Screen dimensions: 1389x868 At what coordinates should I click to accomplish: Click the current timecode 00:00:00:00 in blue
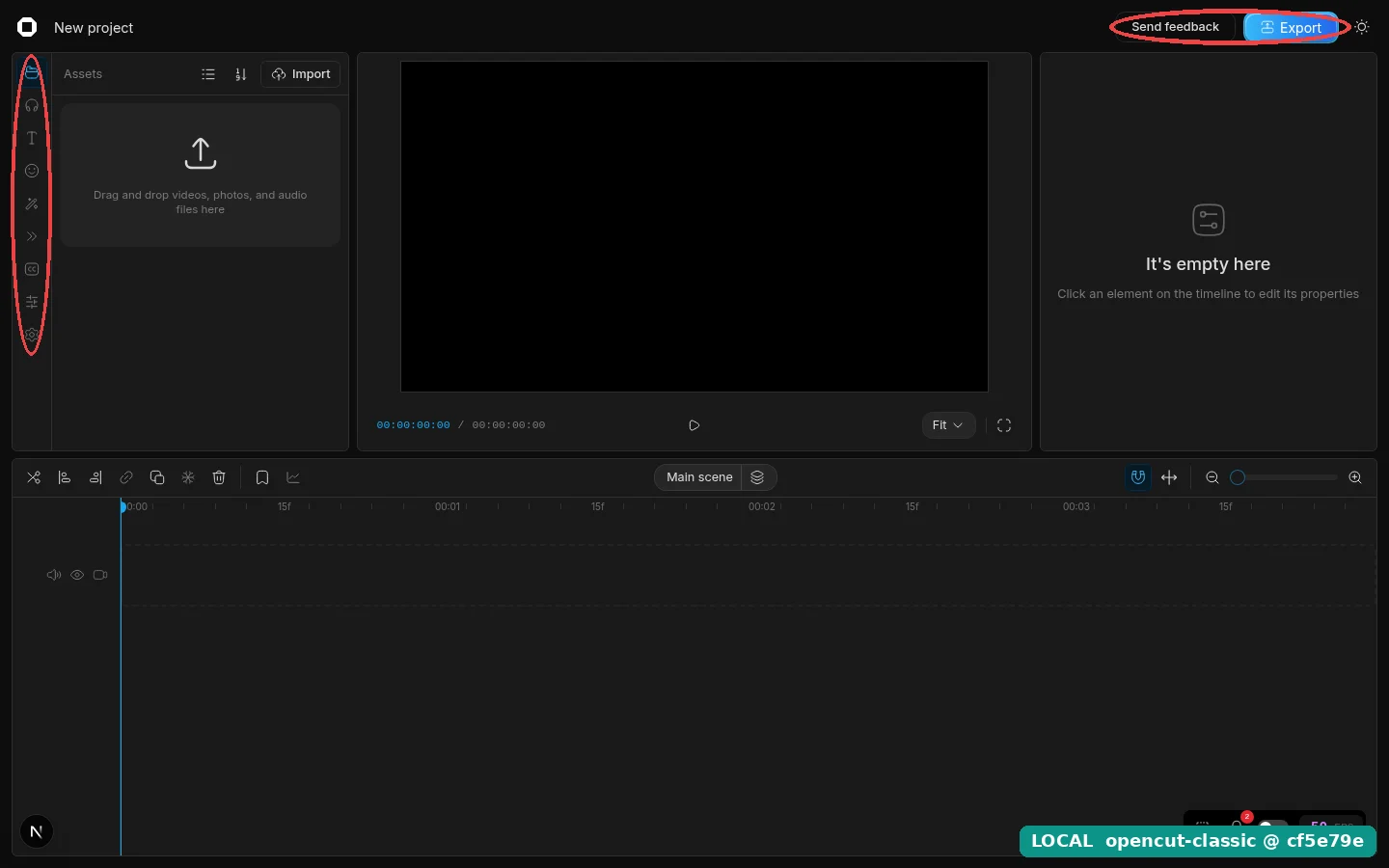[413, 425]
